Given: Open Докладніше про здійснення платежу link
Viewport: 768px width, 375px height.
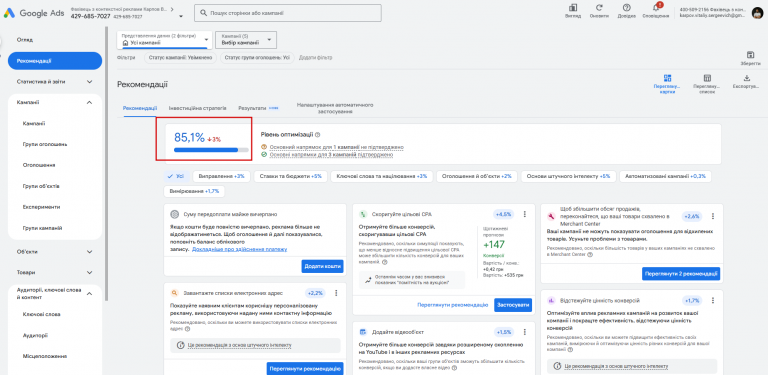Looking at the screenshot, I should [240, 249].
